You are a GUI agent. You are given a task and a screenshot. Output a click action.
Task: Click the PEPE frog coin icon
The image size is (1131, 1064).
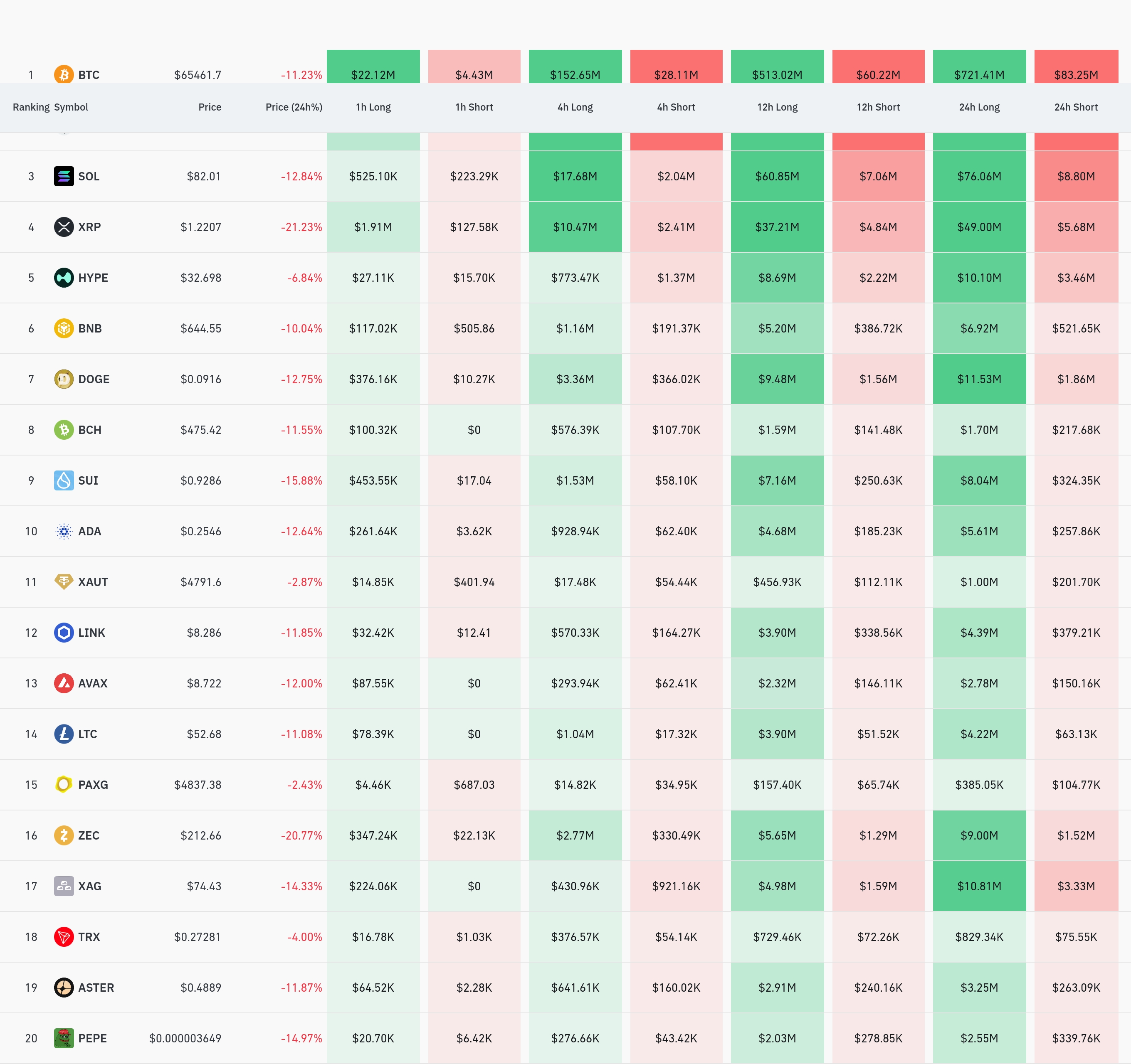point(64,1038)
